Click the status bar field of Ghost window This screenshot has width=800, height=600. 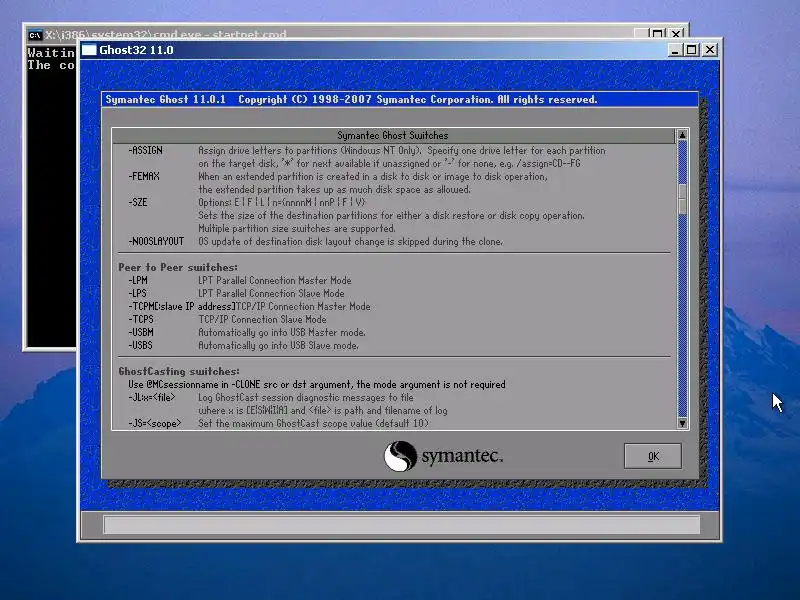point(402,524)
